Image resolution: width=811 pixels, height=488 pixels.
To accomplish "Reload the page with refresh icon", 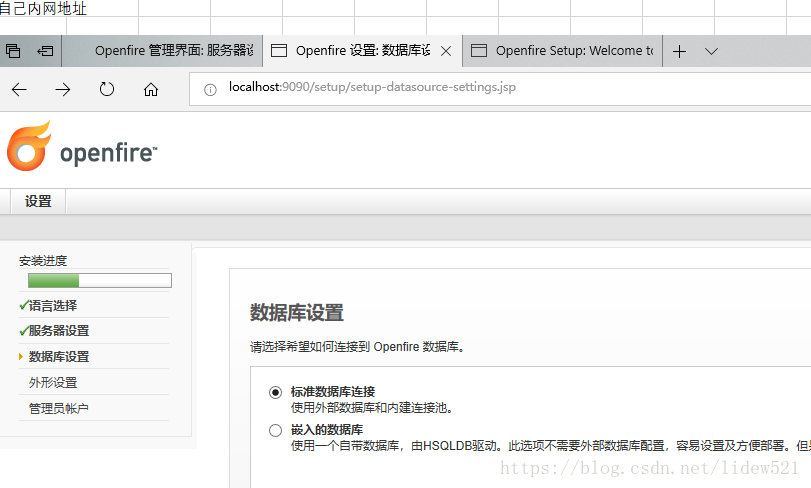I will tap(107, 89).
